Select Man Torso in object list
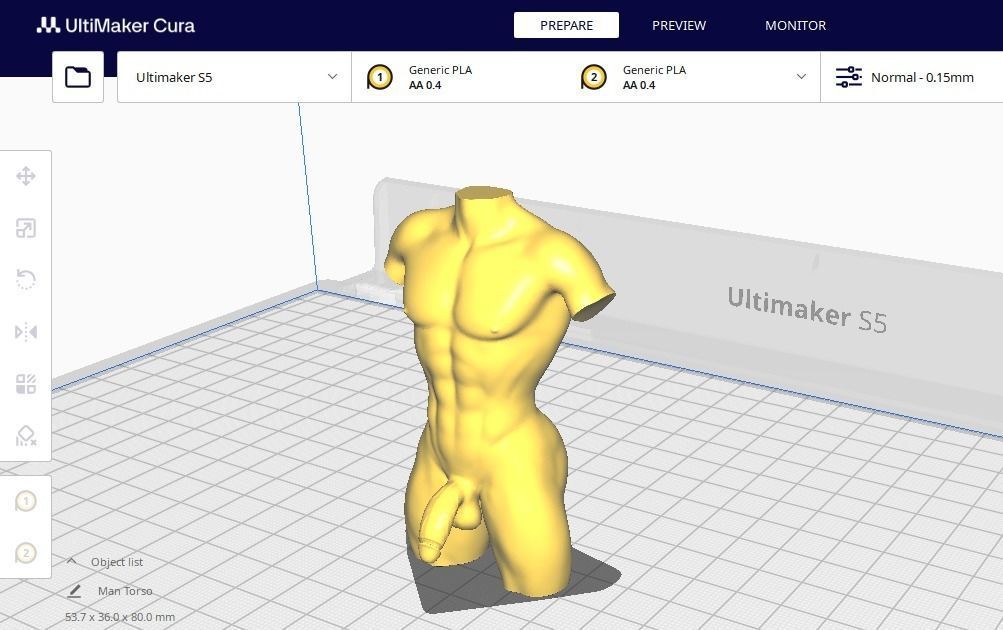1003x630 pixels. (x=125, y=591)
